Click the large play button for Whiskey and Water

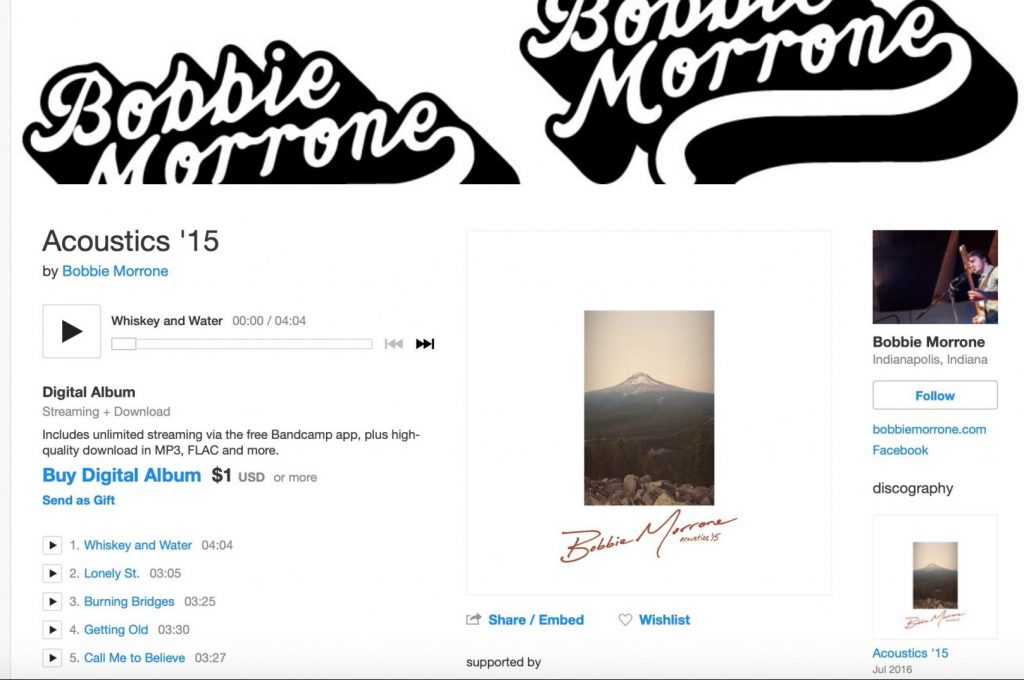coord(72,331)
